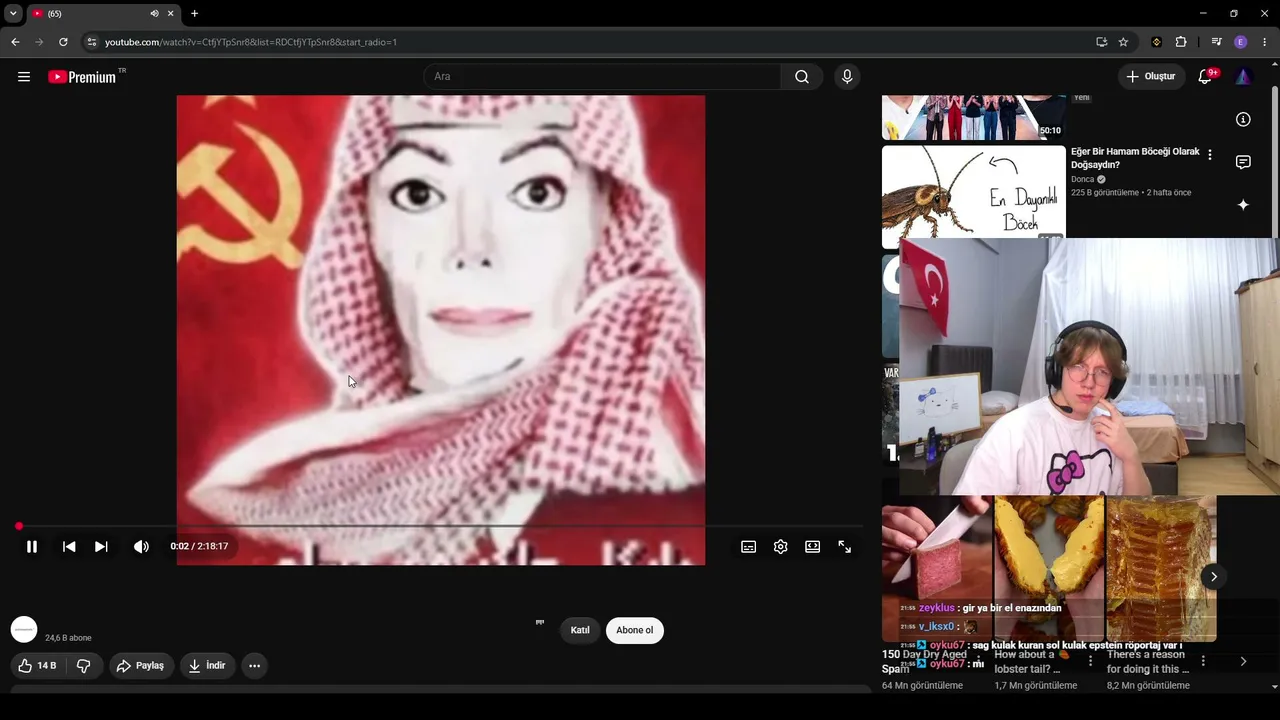The width and height of the screenshot is (1280, 720).
Task: Go to YouTube Premium home logo
Action: (82, 77)
